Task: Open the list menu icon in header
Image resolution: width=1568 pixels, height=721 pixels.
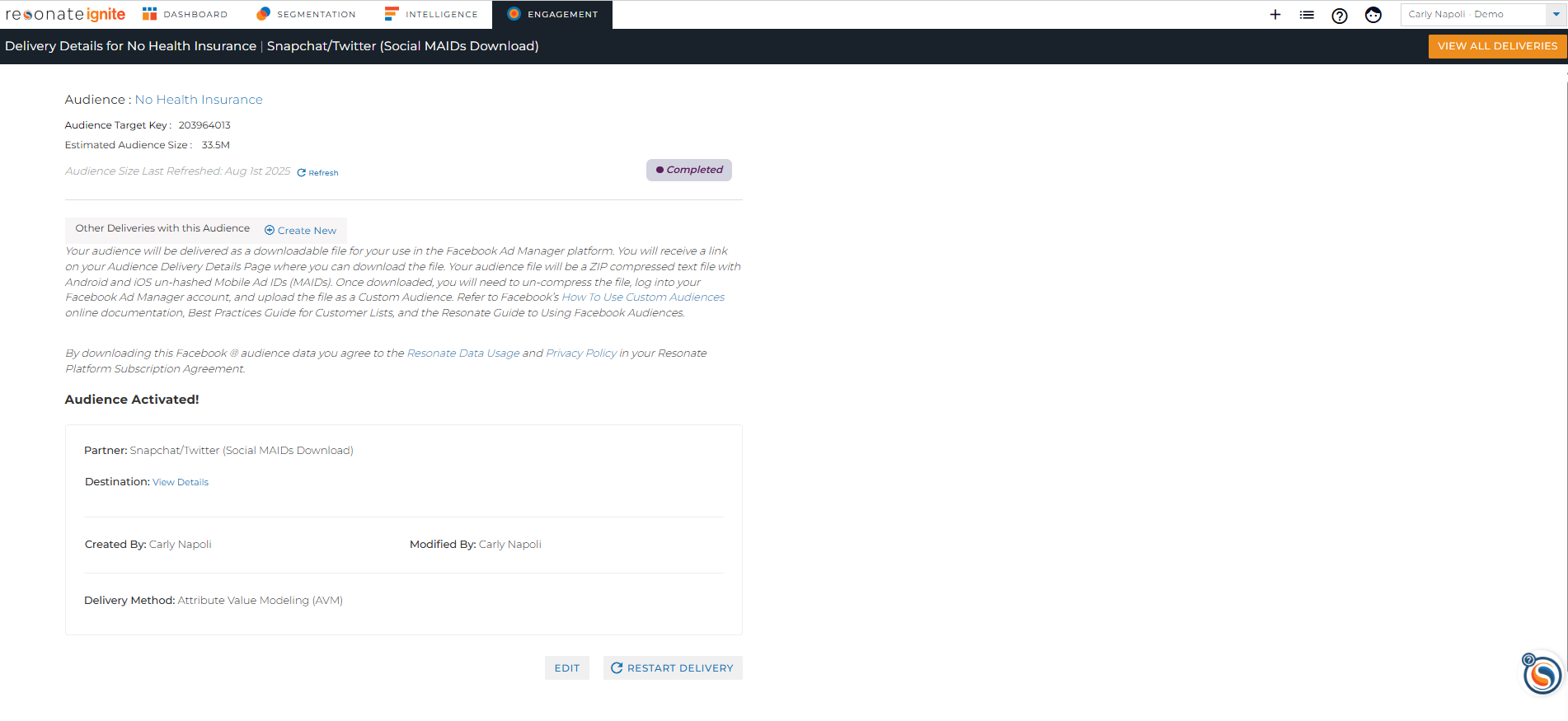Action: coord(1307,15)
